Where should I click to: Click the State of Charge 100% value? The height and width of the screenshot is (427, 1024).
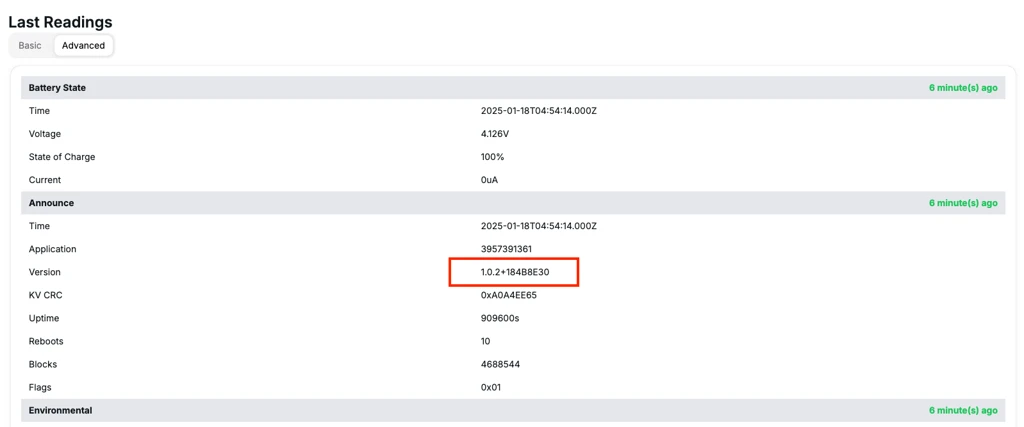click(x=492, y=157)
